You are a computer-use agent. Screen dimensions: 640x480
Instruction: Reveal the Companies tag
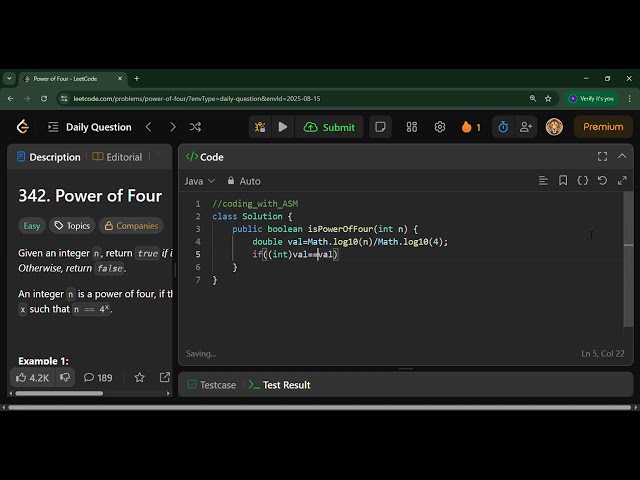pyautogui.click(x=131, y=226)
